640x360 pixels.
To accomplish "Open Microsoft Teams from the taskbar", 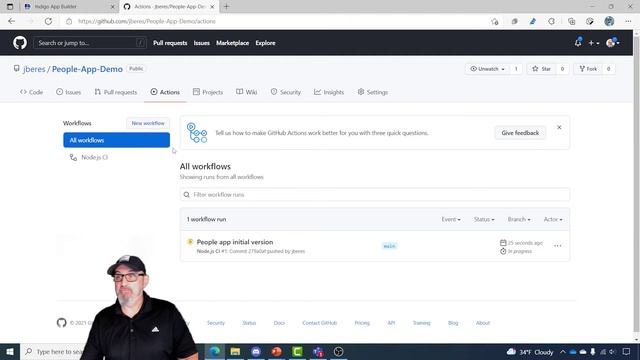I will [x=318, y=351].
